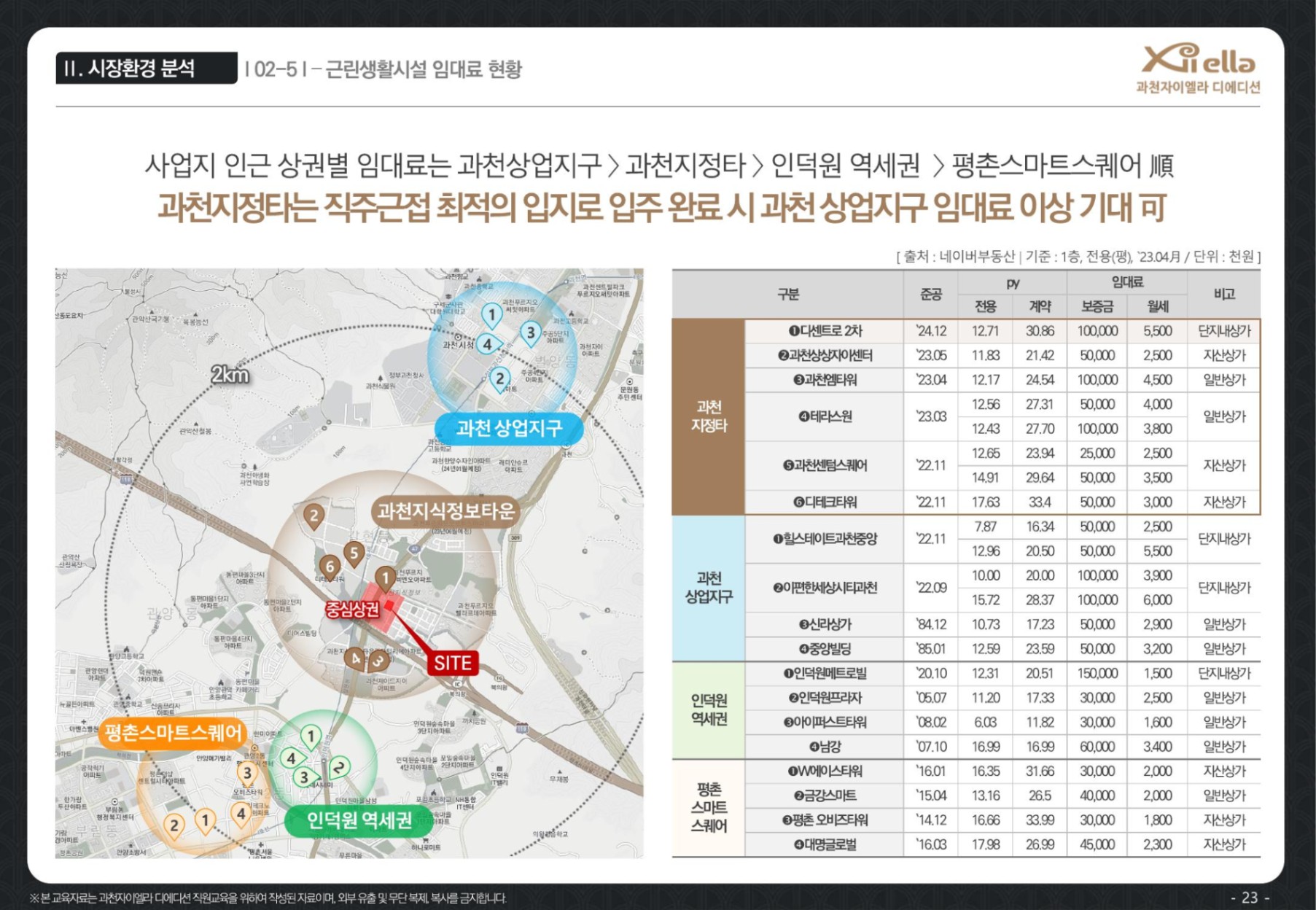Click the 구분 column header
The height and width of the screenshot is (910, 1316).
coord(787,294)
